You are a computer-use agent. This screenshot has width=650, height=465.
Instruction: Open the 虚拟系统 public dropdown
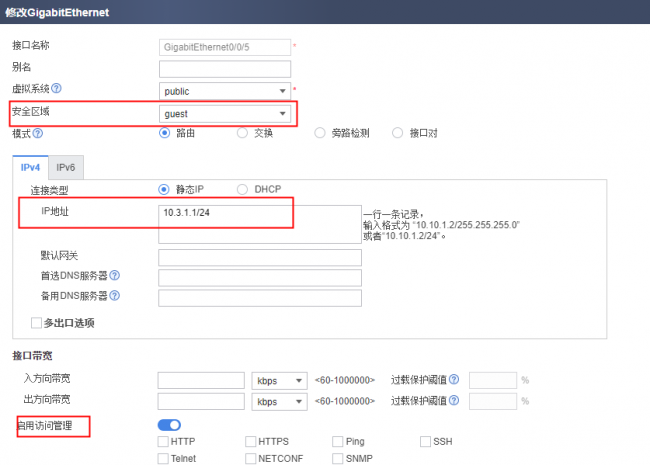225,91
